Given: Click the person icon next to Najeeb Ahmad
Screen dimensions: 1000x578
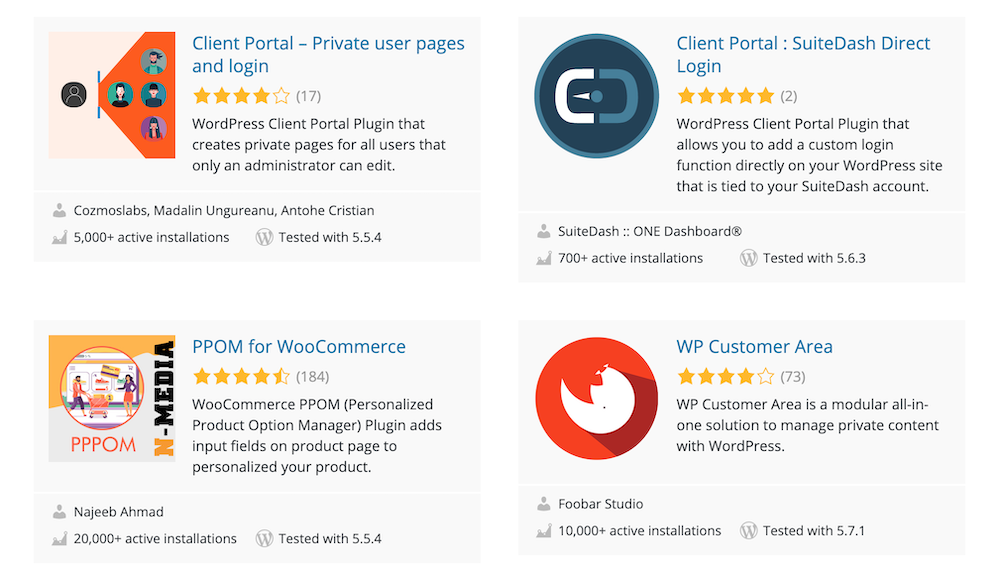Looking at the screenshot, I should point(60,511).
